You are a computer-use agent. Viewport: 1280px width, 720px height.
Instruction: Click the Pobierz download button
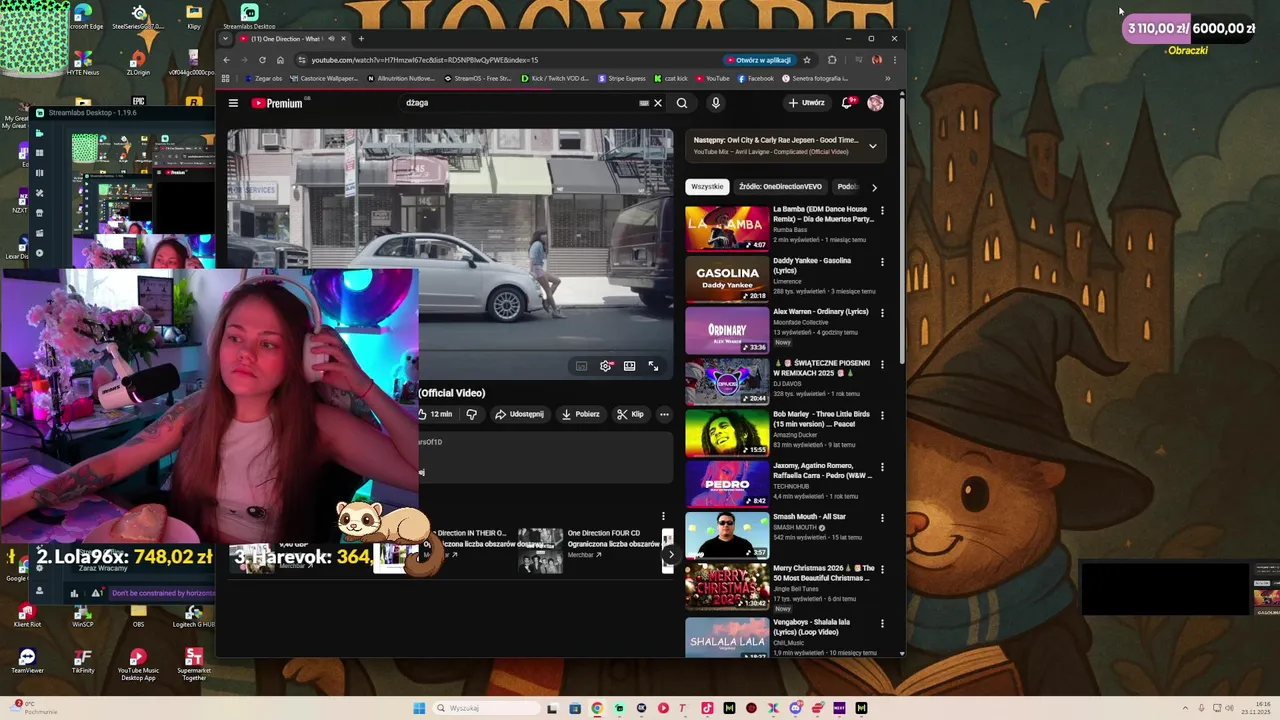point(581,414)
